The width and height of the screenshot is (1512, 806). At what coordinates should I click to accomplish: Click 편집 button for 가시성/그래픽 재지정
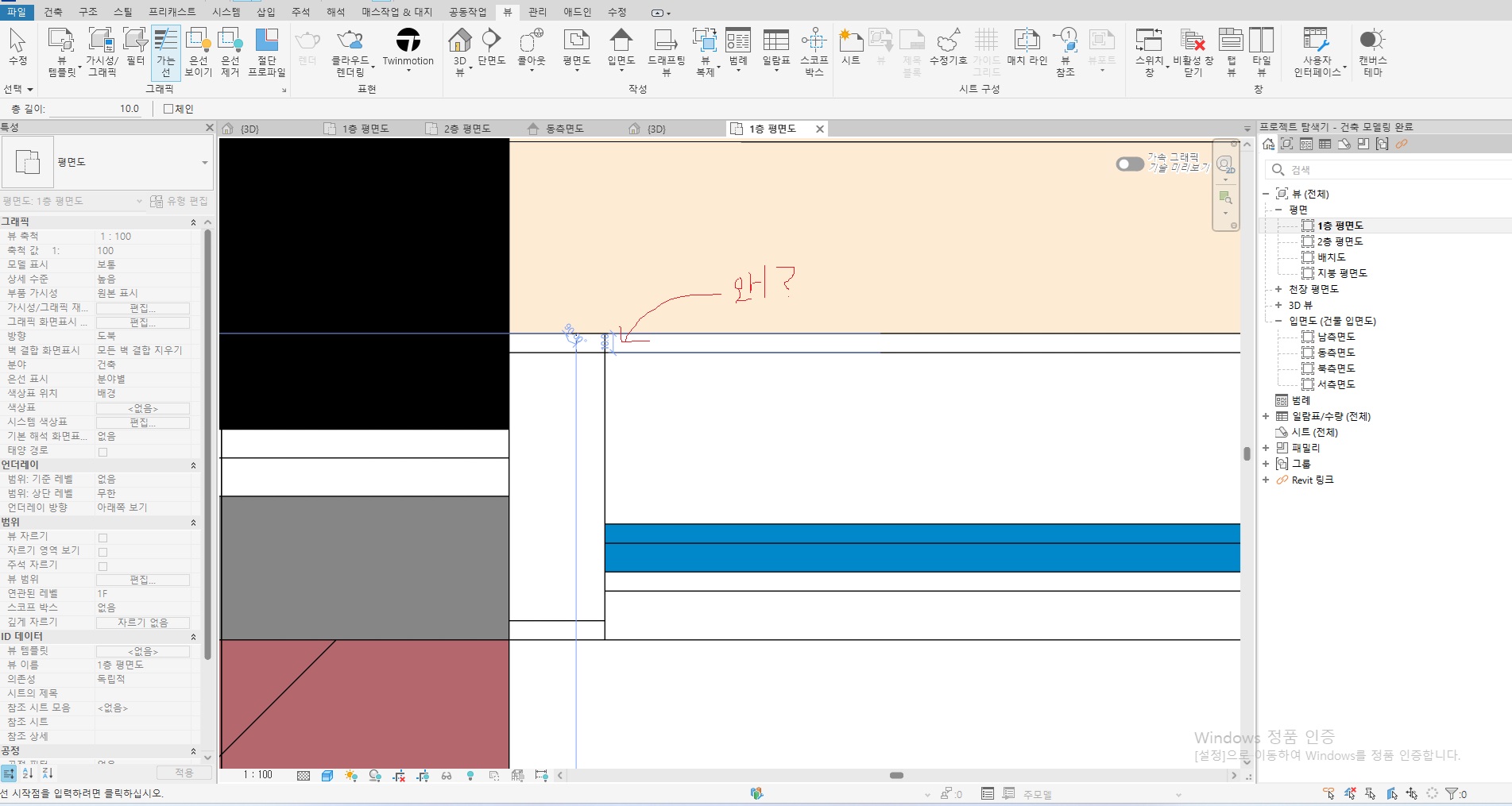(143, 308)
